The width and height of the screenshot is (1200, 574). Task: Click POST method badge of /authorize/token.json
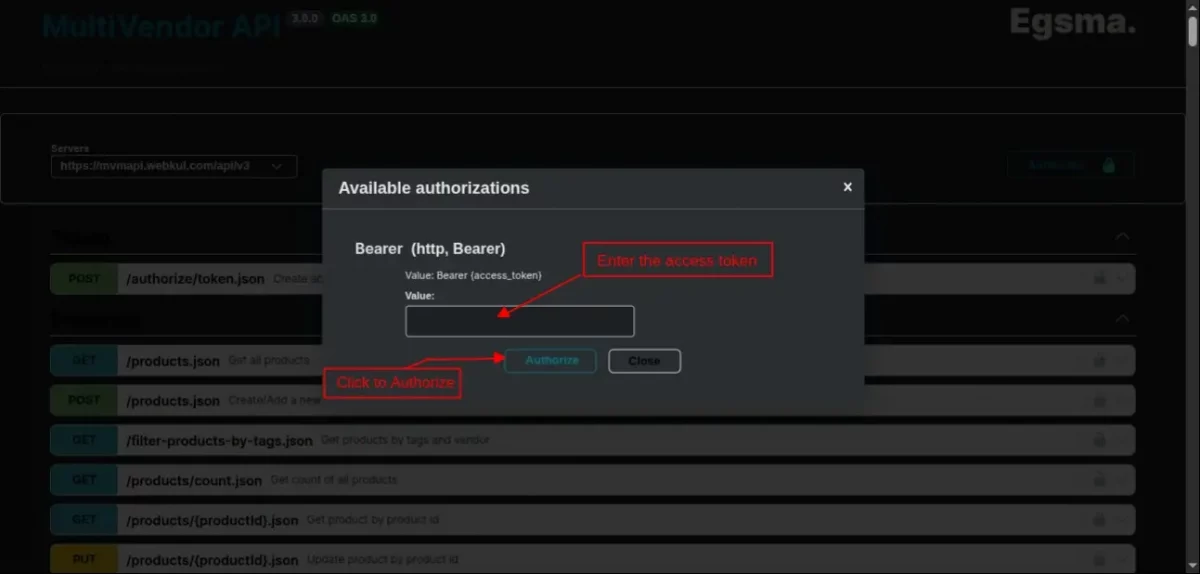click(85, 279)
